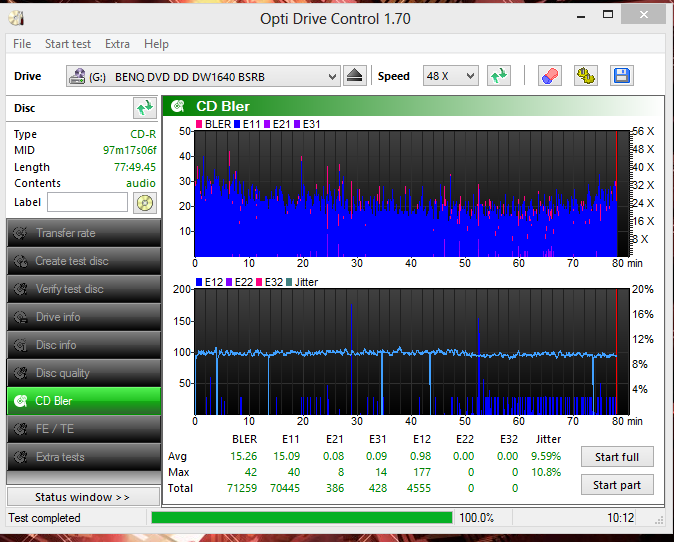Click the BLER pink legend swatch

(x=199, y=124)
